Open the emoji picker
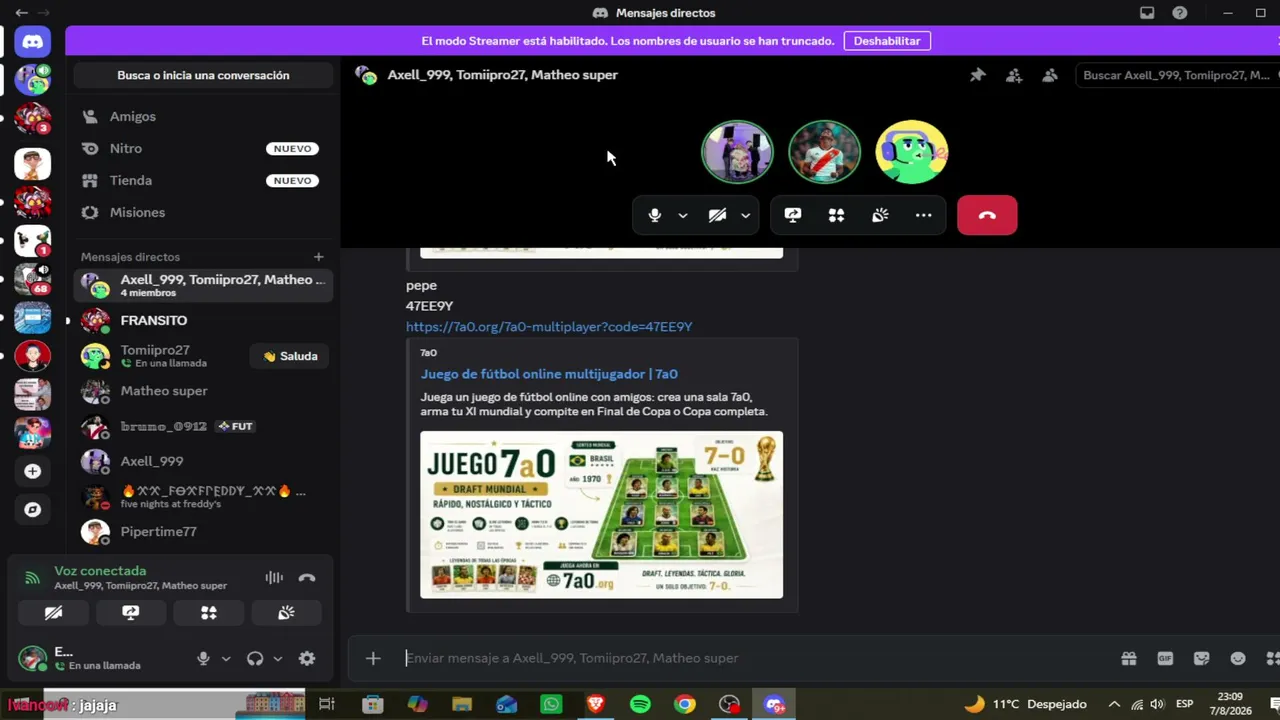Image resolution: width=1280 pixels, height=720 pixels. pyautogui.click(x=1238, y=658)
